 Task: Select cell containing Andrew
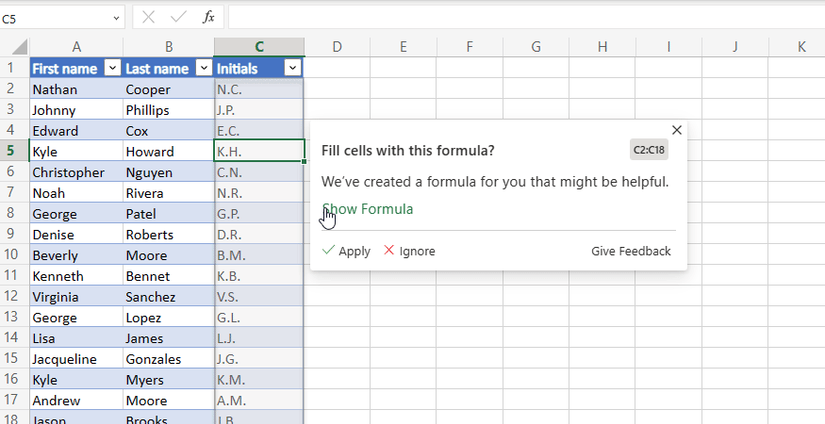[76, 400]
